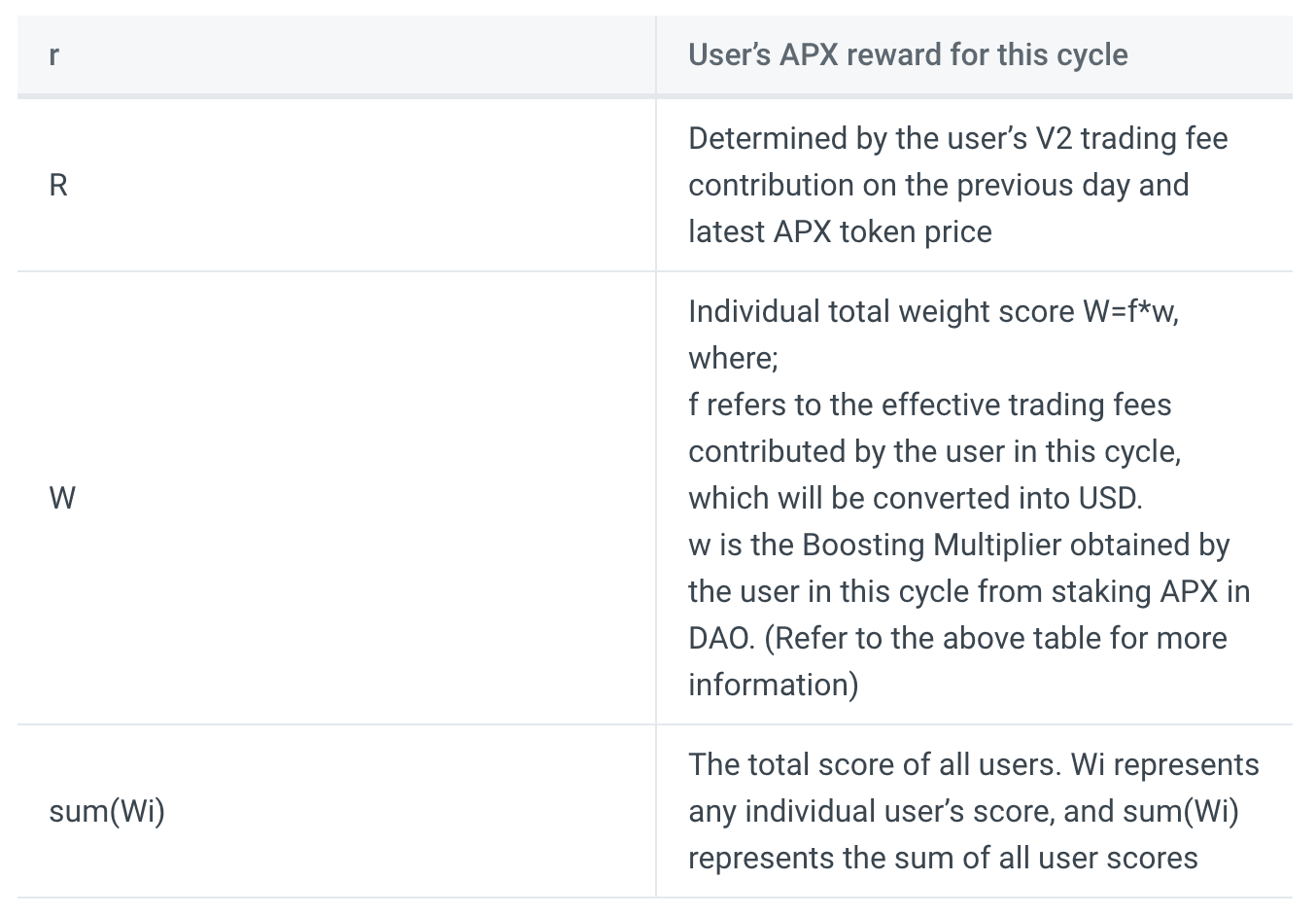Select "User's APX reward for this cycle" header
This screenshot has height=916, width=1316.
pyautogui.click(x=907, y=55)
